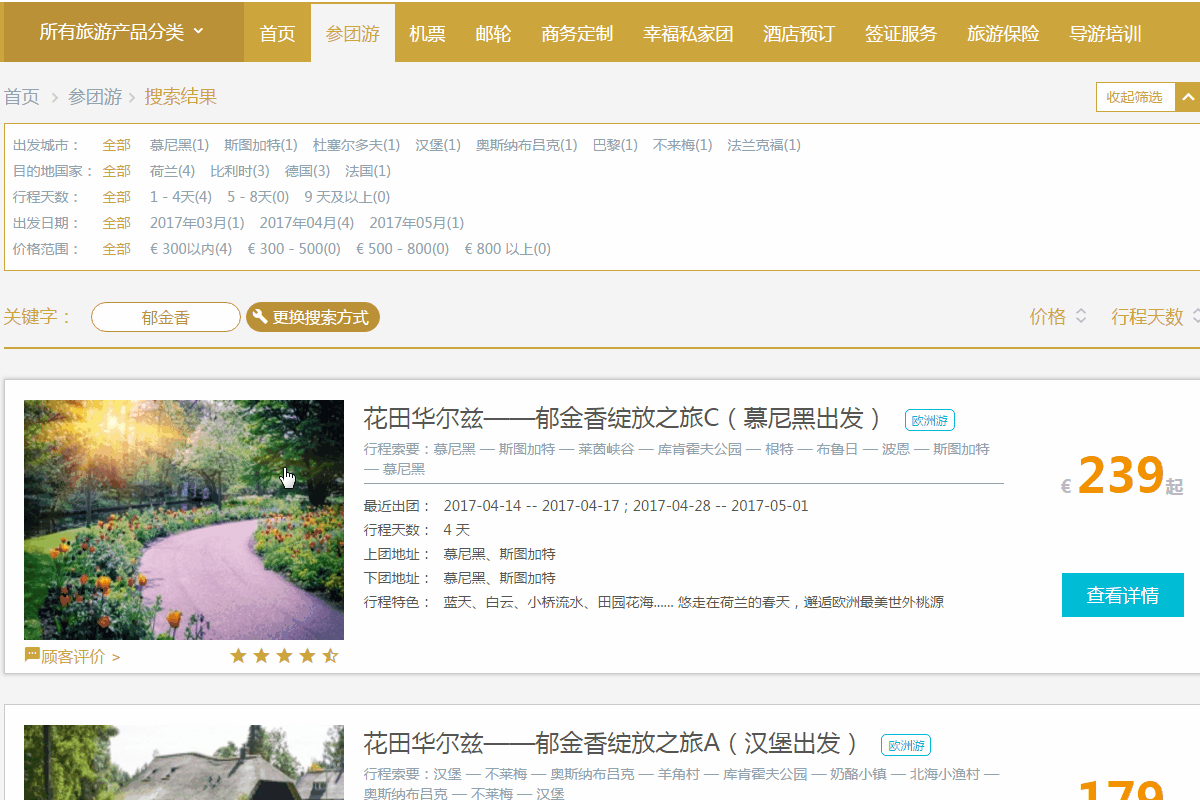1200x800 pixels.
Task: Click the wrench icon to change search method
Action: click(260, 317)
